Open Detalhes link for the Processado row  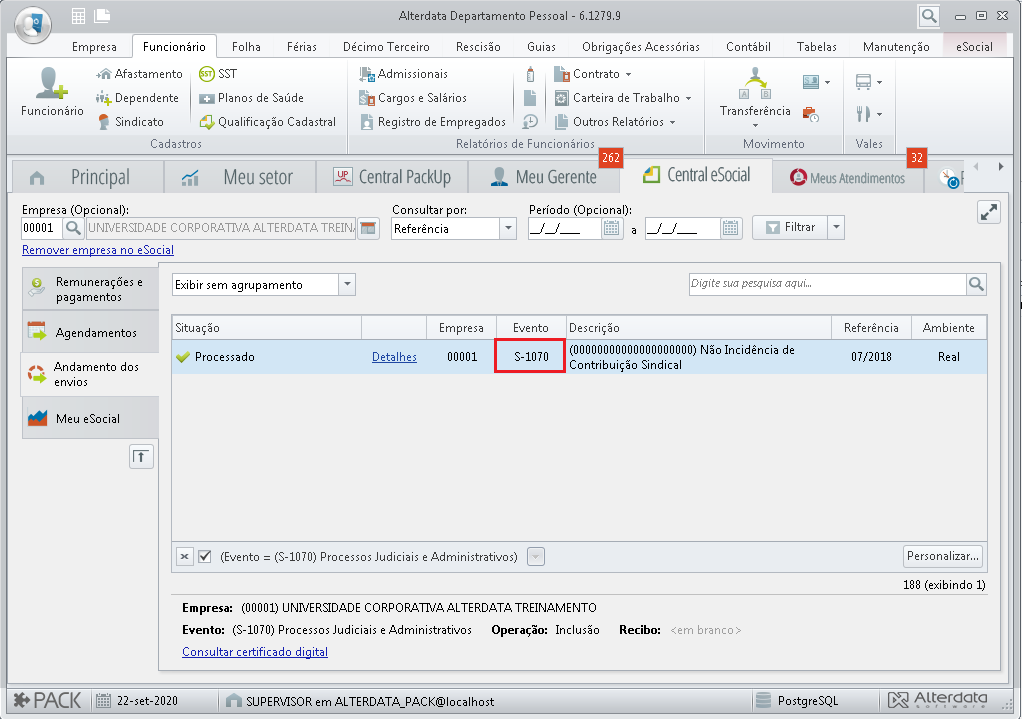point(394,357)
